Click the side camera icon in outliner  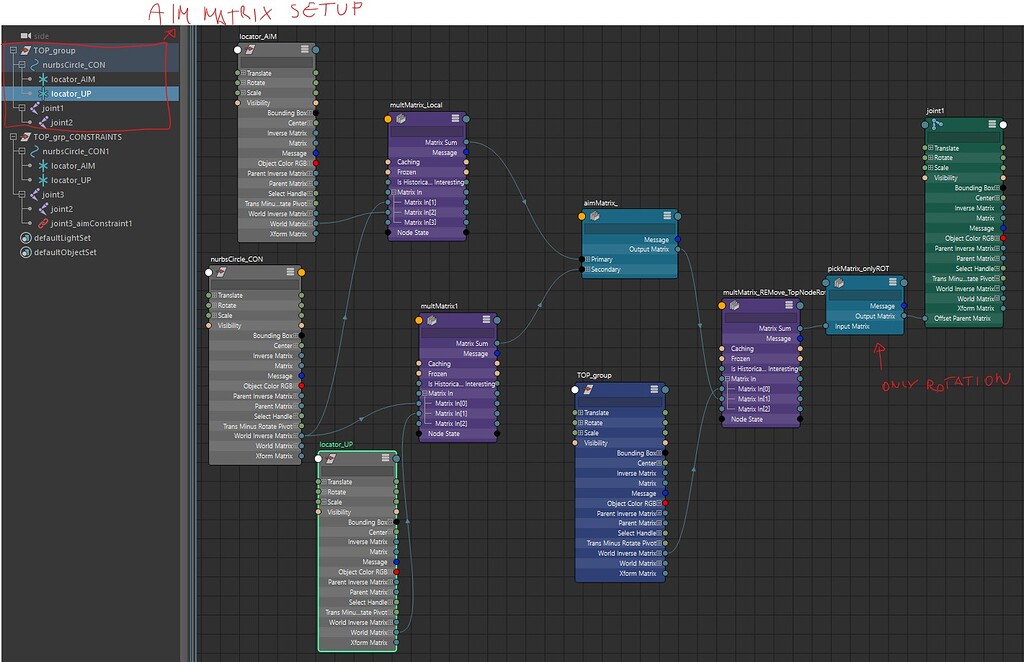(25, 36)
